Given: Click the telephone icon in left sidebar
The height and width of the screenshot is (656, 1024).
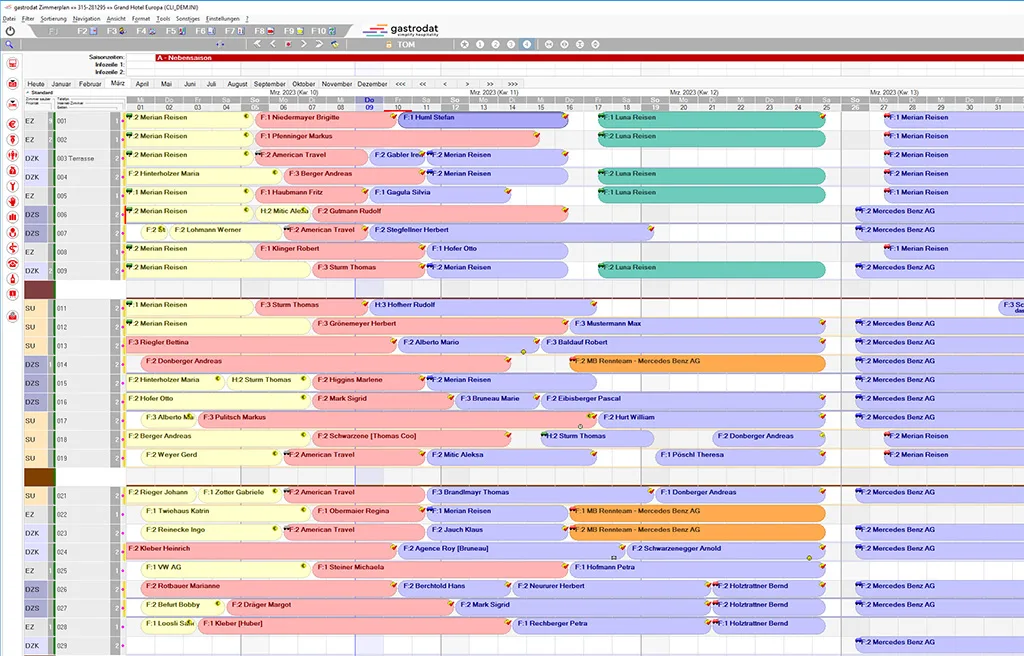Looking at the screenshot, I should click(12, 263).
